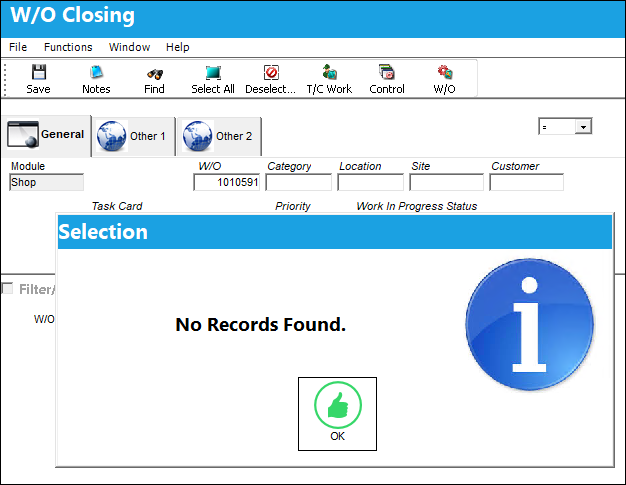
Task: Click the Save floppy disk icon
Action: pos(39,72)
